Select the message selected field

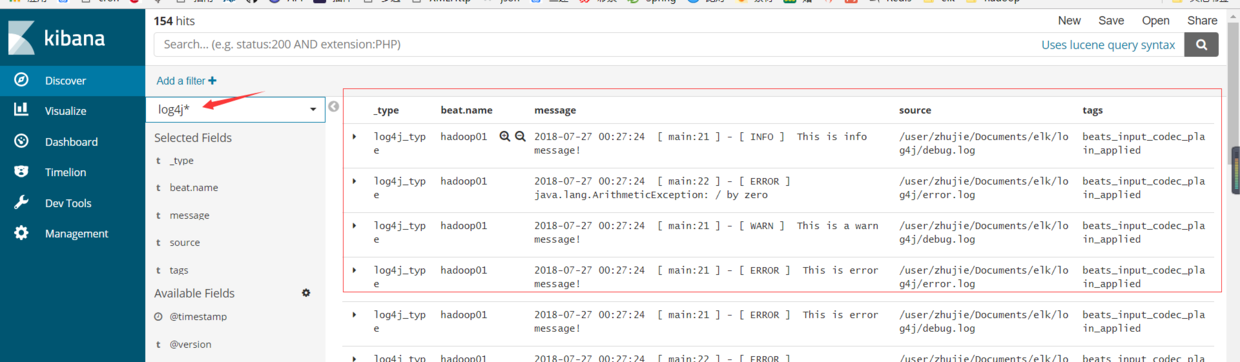click(x=190, y=215)
